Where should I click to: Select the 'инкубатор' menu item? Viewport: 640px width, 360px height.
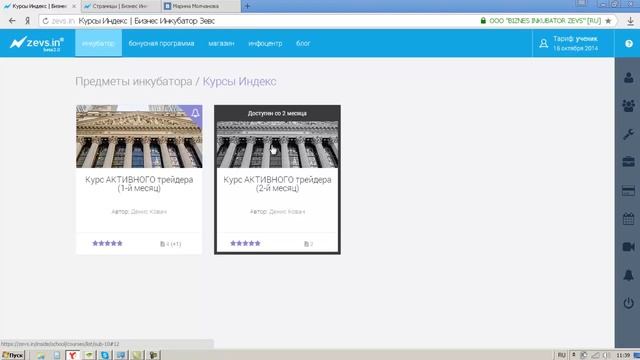pos(98,43)
